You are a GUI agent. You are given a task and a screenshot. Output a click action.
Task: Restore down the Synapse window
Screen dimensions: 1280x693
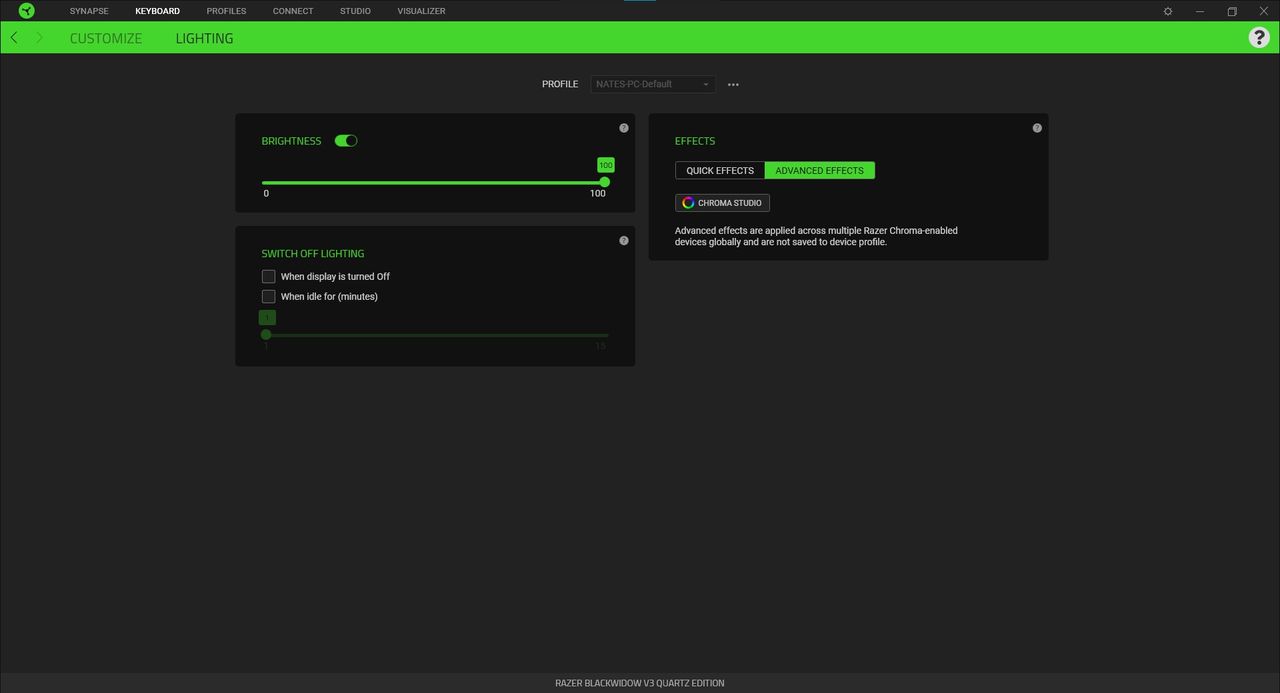pos(1232,11)
